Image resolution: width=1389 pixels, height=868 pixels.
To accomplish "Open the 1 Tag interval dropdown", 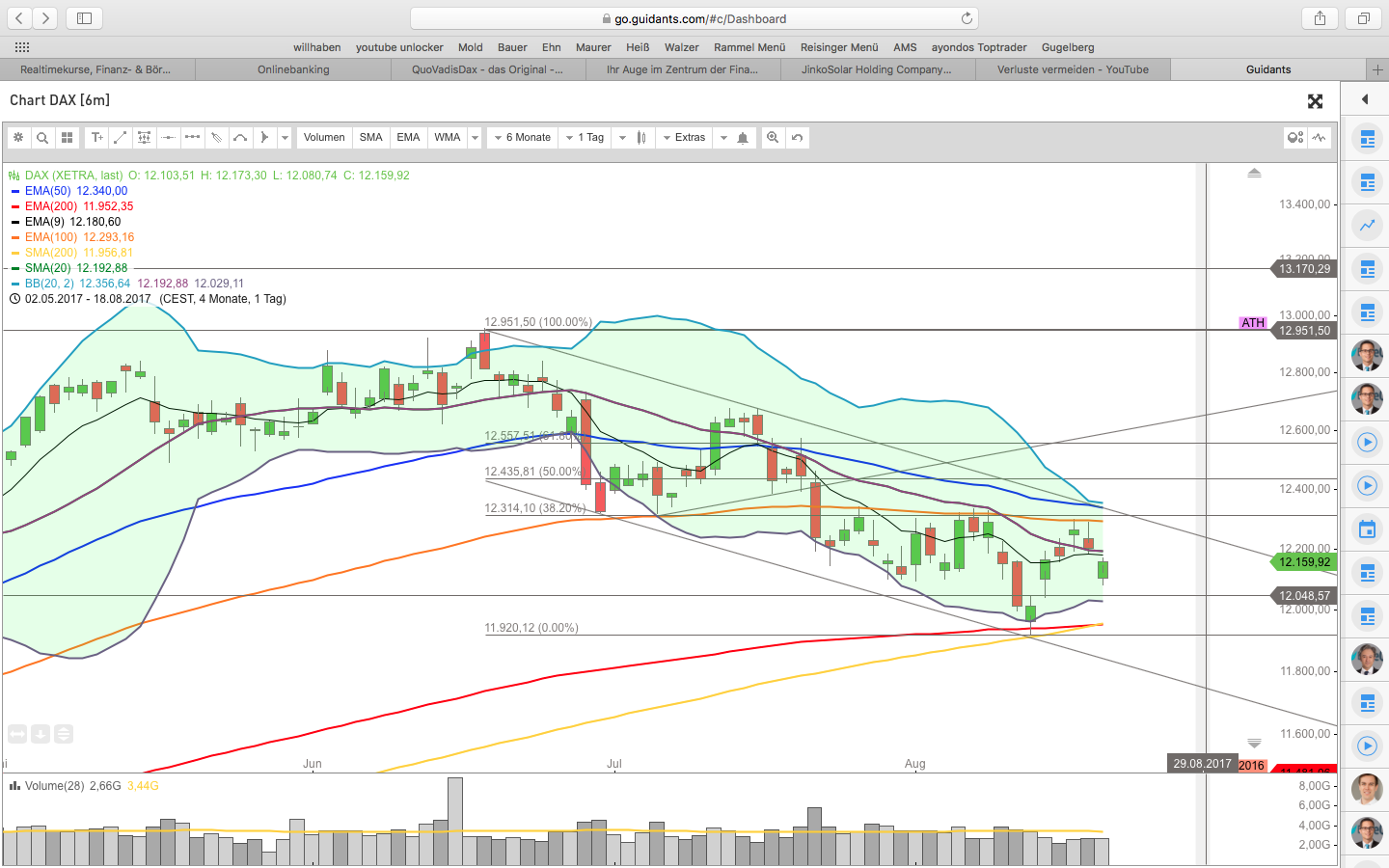I will tap(586, 138).
